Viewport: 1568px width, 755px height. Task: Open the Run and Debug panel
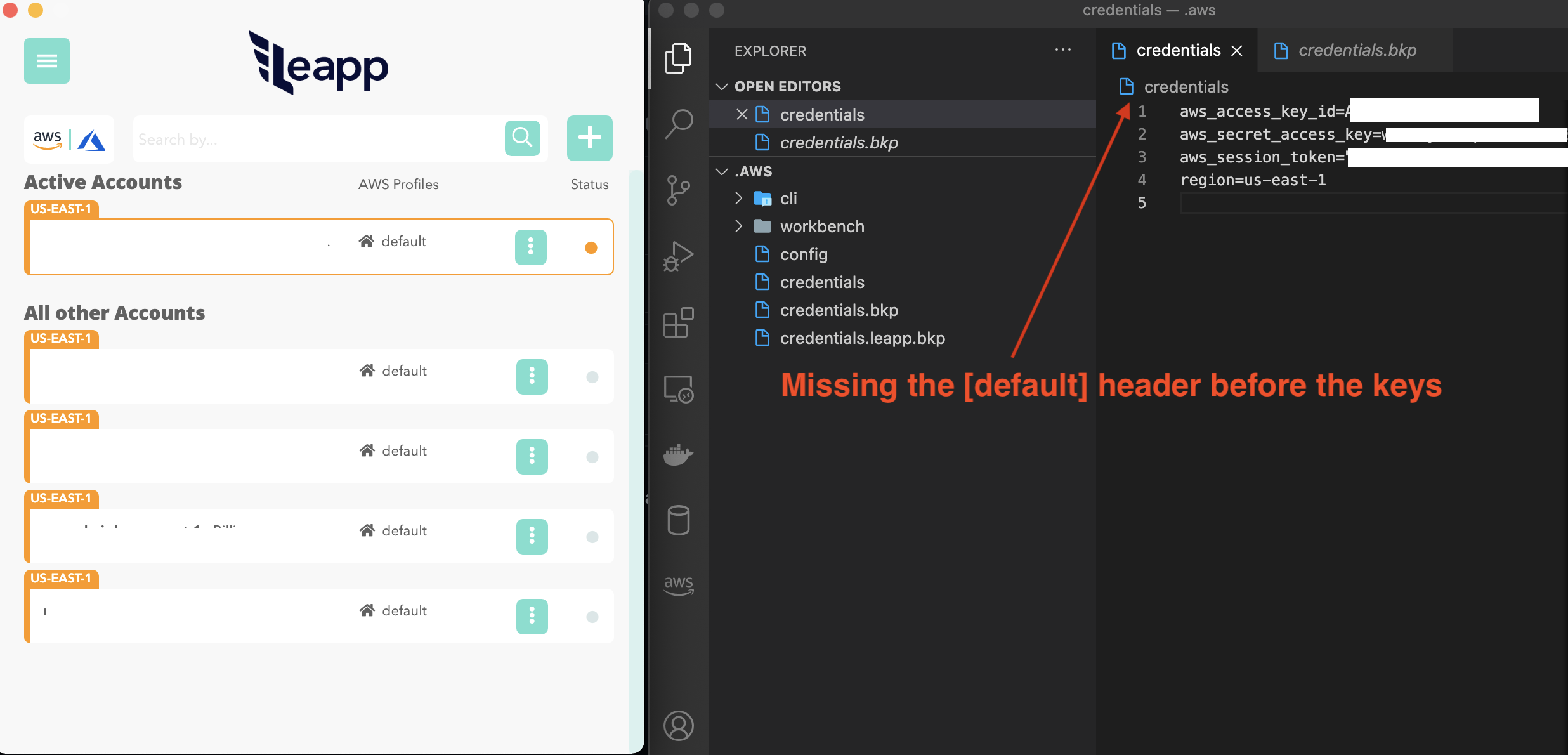[679, 255]
